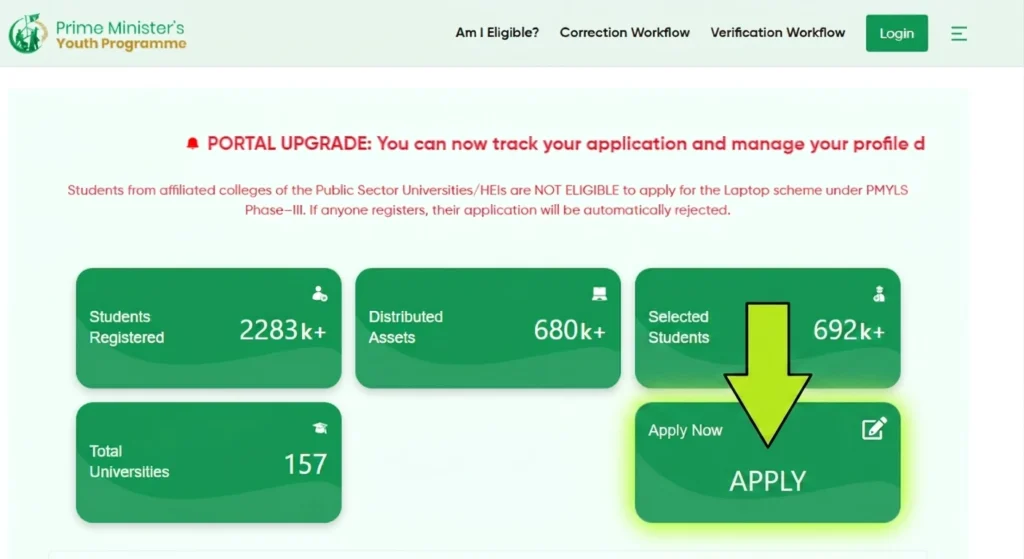
Task: Click the graduation cap icon on Total Universities
Action: (319, 428)
